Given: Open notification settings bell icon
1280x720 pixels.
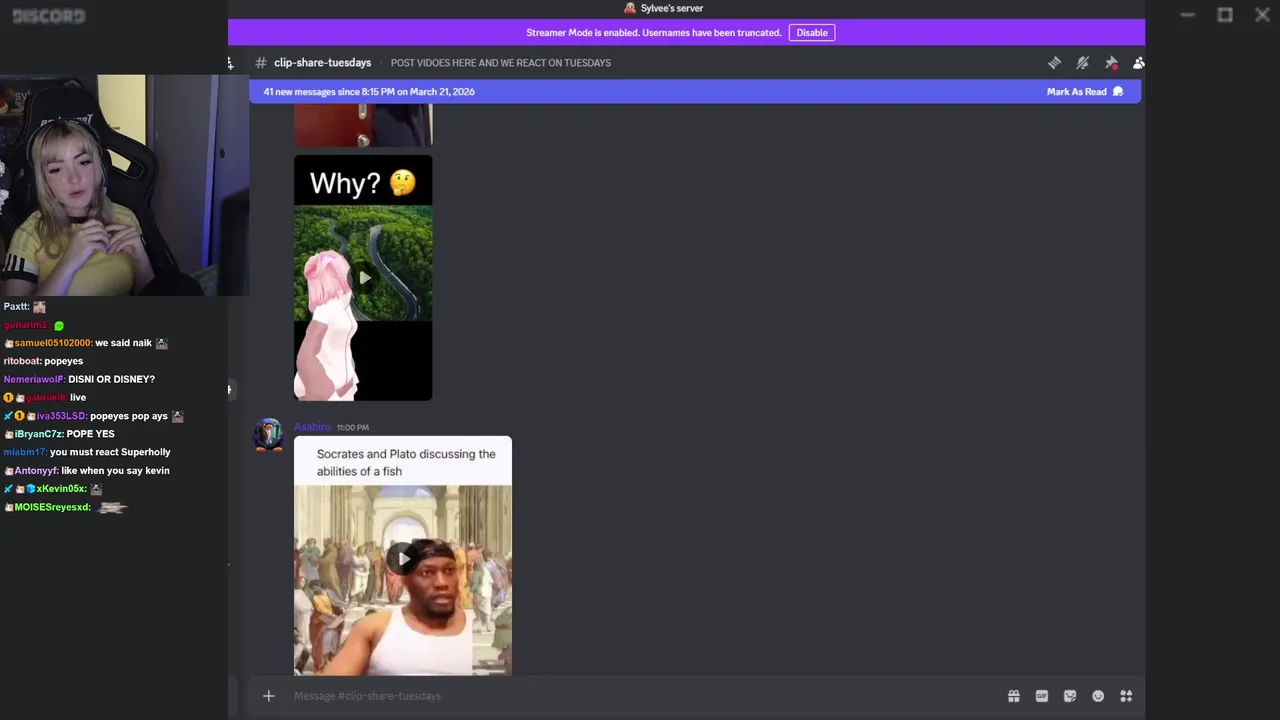Looking at the screenshot, I should coord(1082,63).
